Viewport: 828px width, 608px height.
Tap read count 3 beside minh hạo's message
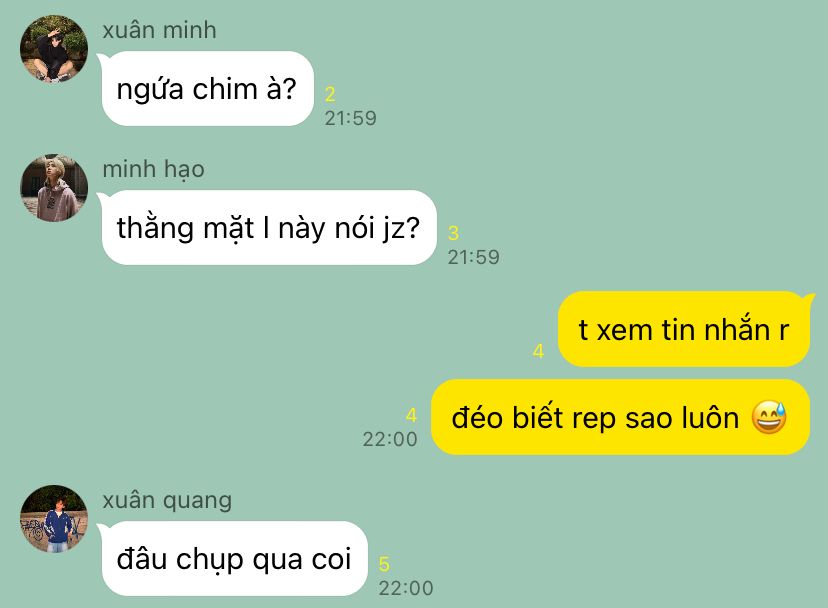click(x=454, y=233)
